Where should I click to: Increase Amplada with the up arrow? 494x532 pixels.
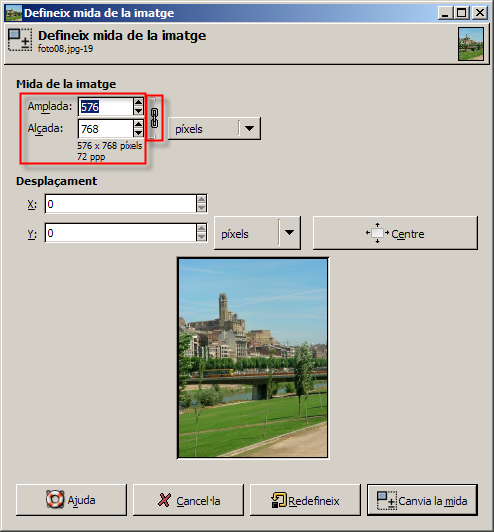coord(138,102)
